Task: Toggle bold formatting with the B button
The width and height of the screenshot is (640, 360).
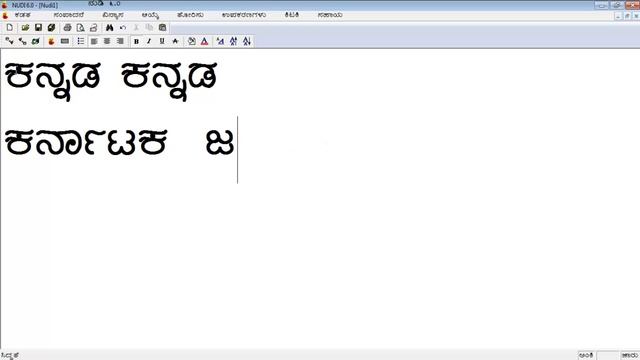Action: pyautogui.click(x=136, y=41)
